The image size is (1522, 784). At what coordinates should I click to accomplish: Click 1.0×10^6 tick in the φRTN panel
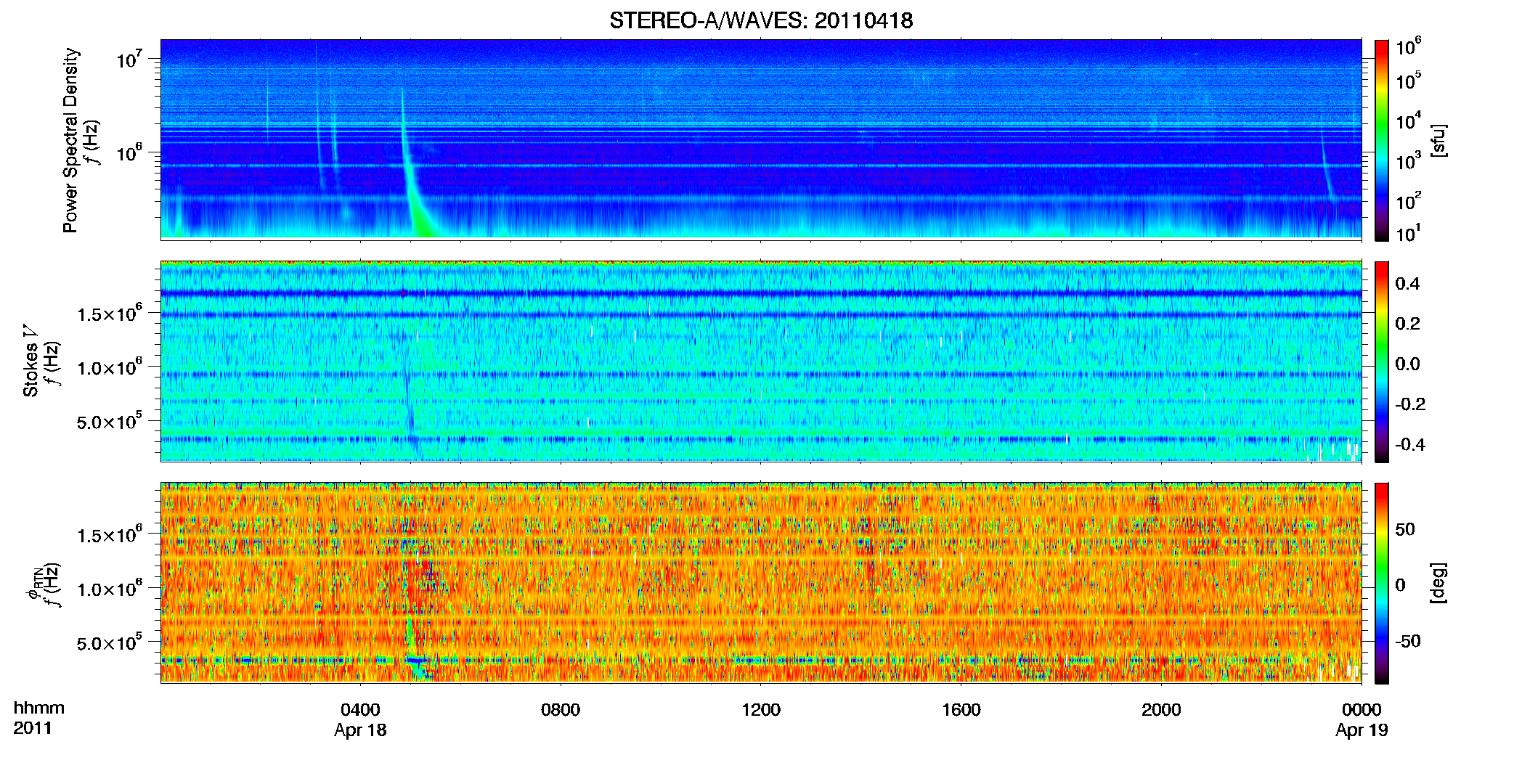(x=111, y=588)
